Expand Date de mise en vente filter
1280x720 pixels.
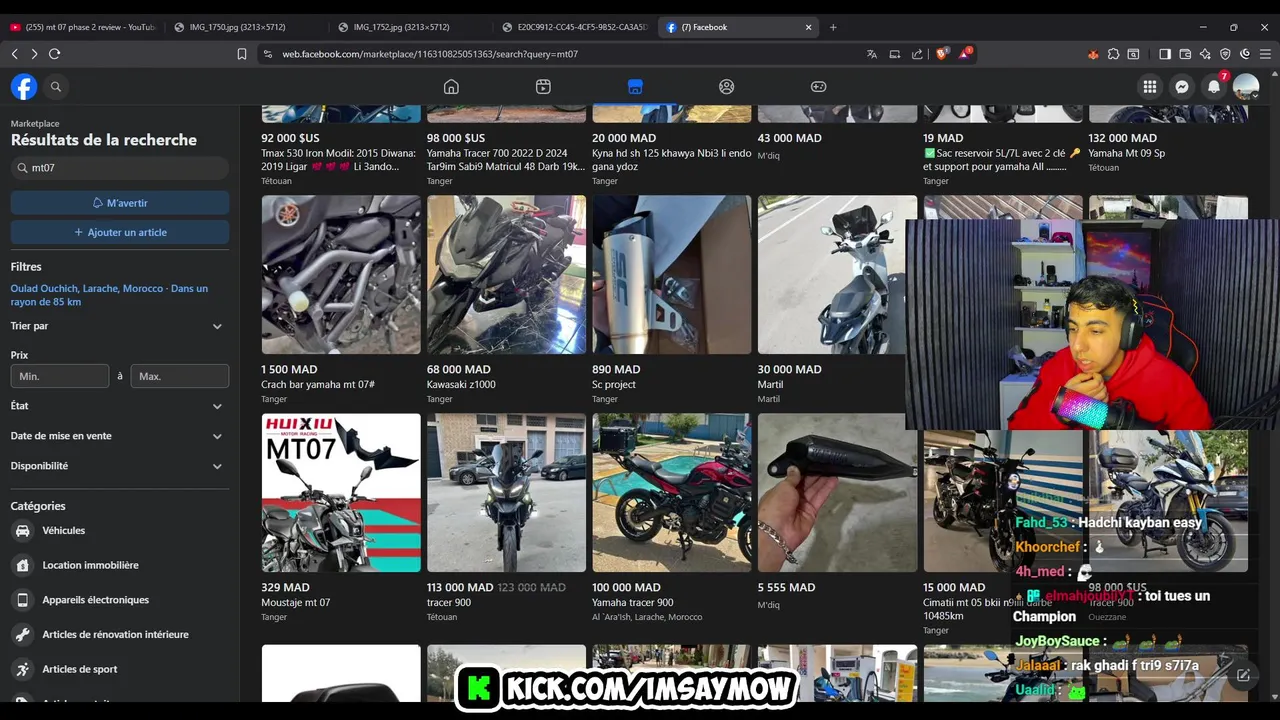point(119,436)
